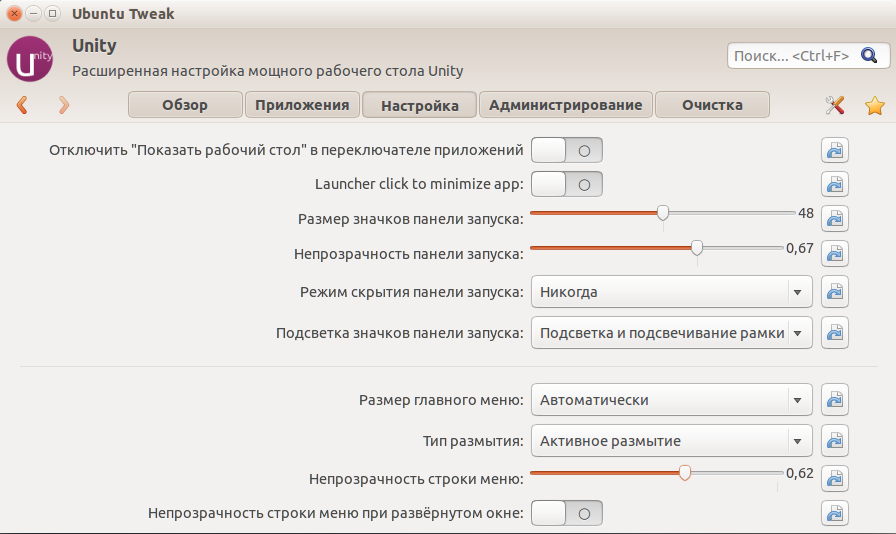Reset the menu bar opacity setting
Viewport: 896px width, 534px height.
tap(834, 478)
